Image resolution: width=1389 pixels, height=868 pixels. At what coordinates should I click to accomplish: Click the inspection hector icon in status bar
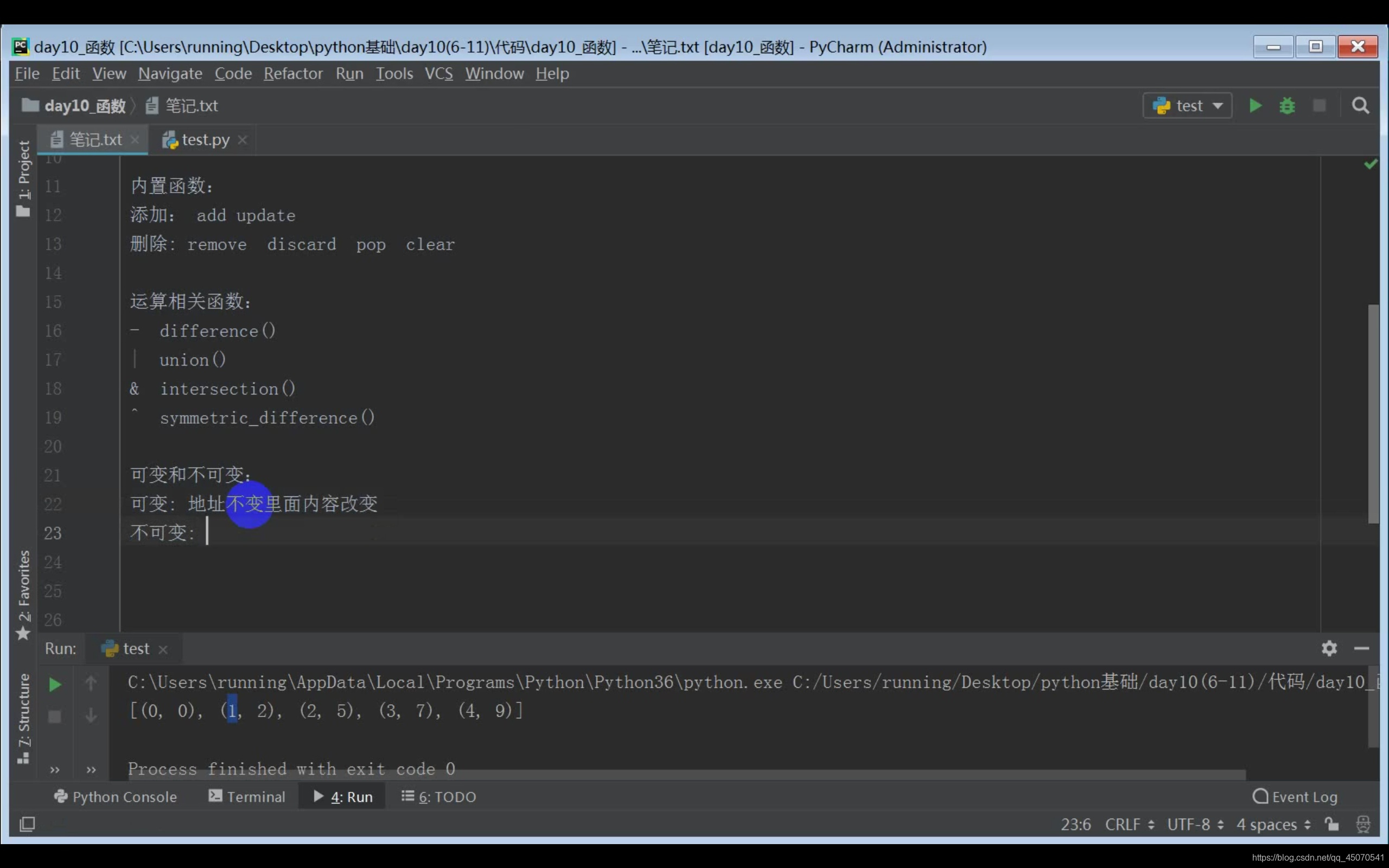click(x=1363, y=825)
